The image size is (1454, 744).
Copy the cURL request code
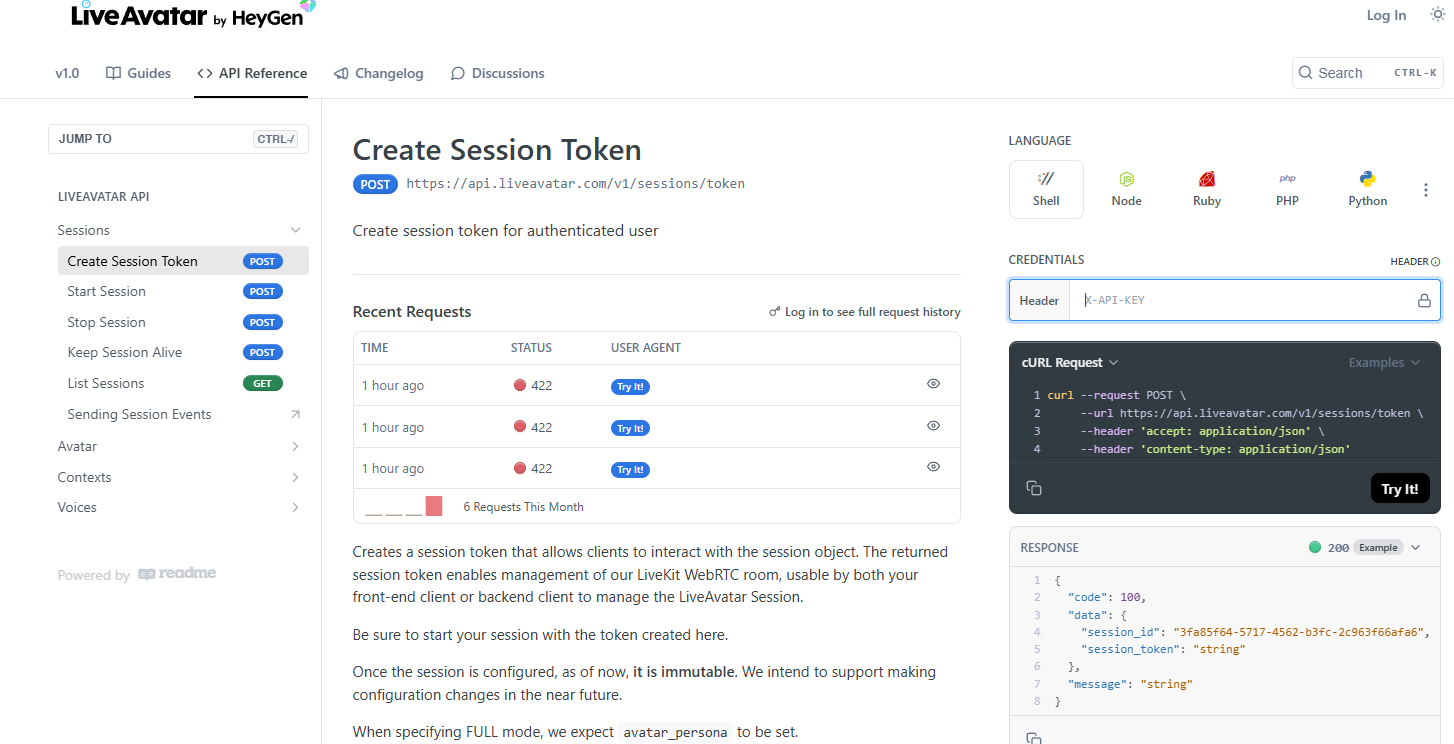[1034, 488]
